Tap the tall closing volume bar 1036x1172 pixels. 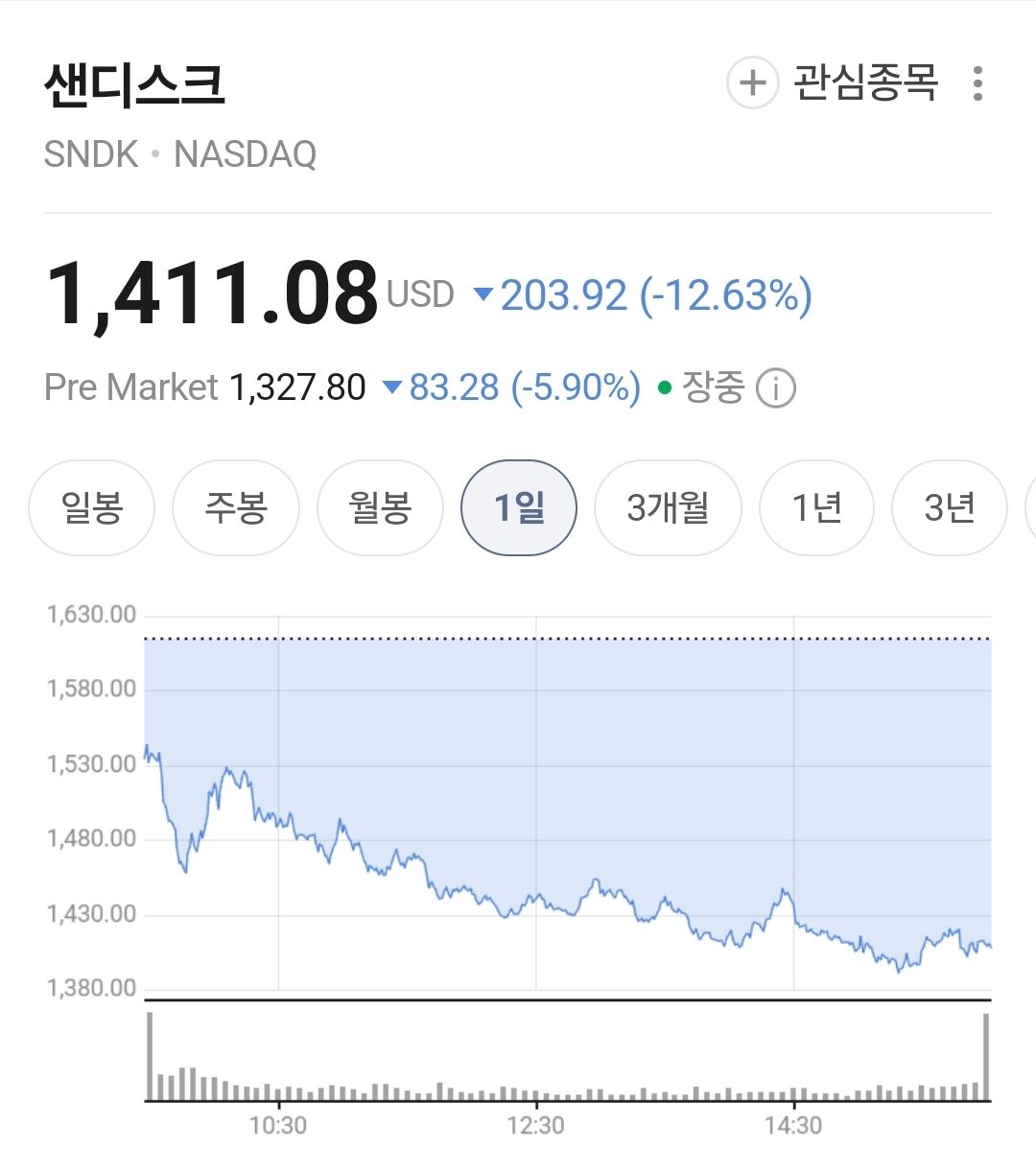tap(986, 1056)
